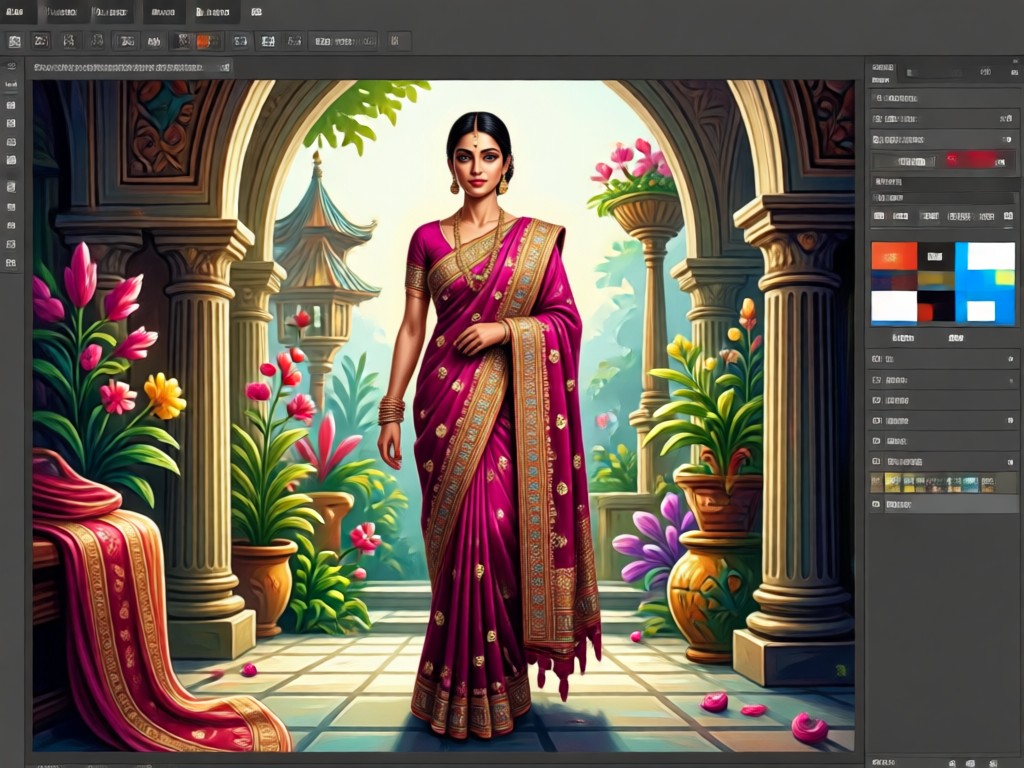Click the fourth icon in the options bar
This screenshot has width=1024, height=768.
[97, 41]
